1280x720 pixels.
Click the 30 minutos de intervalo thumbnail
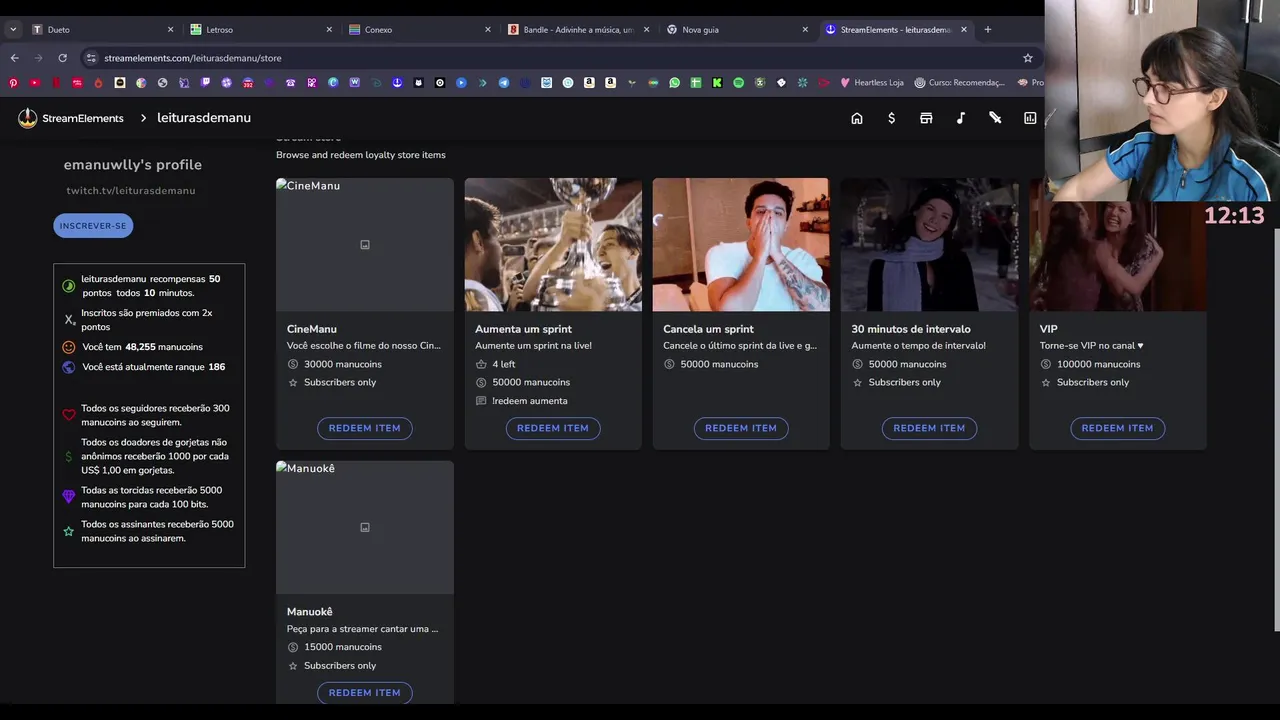click(x=929, y=245)
